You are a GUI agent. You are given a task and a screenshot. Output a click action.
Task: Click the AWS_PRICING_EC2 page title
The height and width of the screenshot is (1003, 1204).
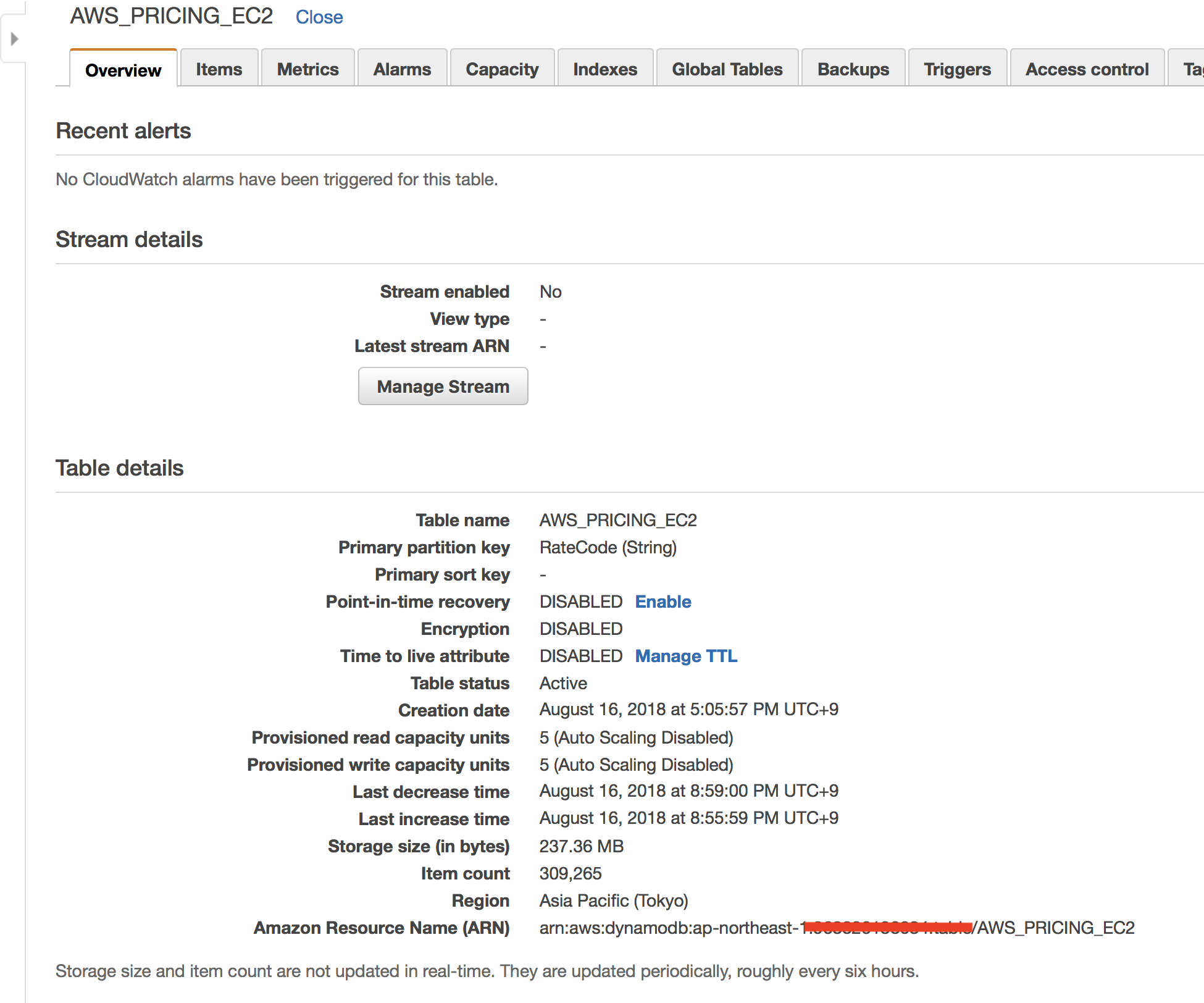(x=172, y=16)
